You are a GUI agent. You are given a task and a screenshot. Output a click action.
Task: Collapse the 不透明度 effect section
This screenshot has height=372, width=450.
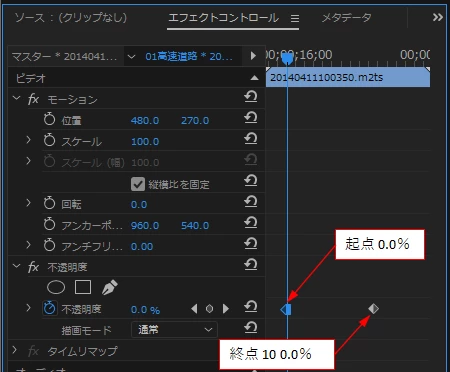(16, 266)
